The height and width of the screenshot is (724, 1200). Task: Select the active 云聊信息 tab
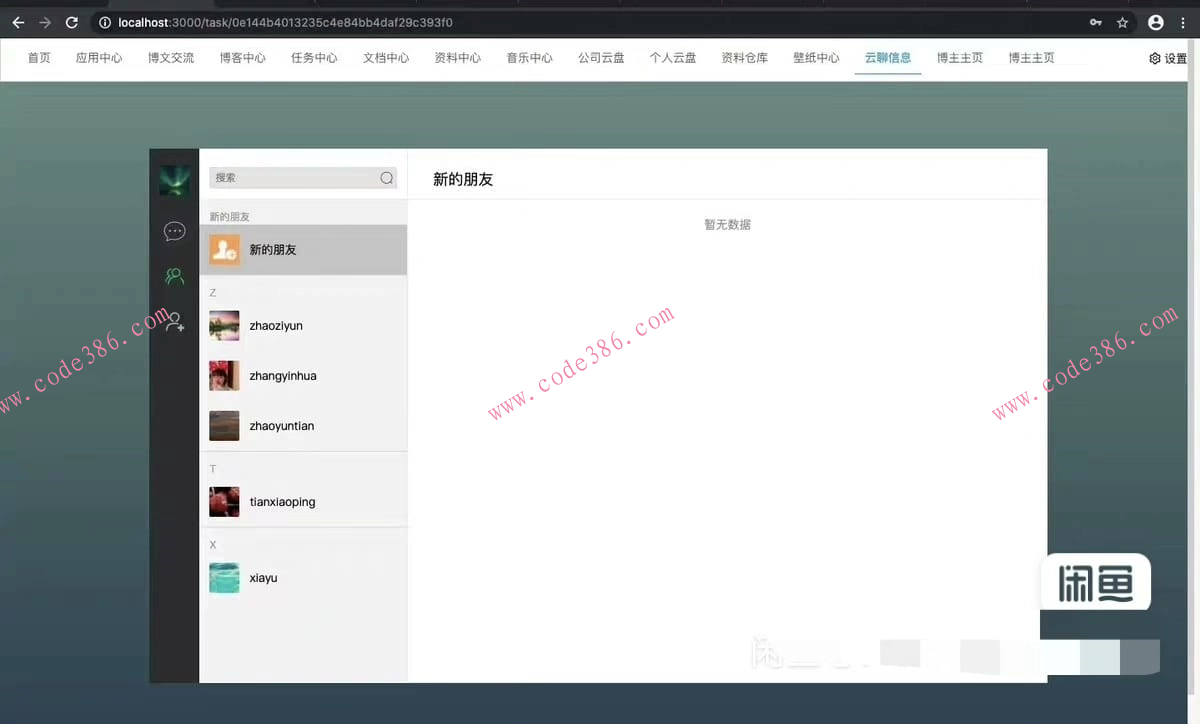point(888,58)
